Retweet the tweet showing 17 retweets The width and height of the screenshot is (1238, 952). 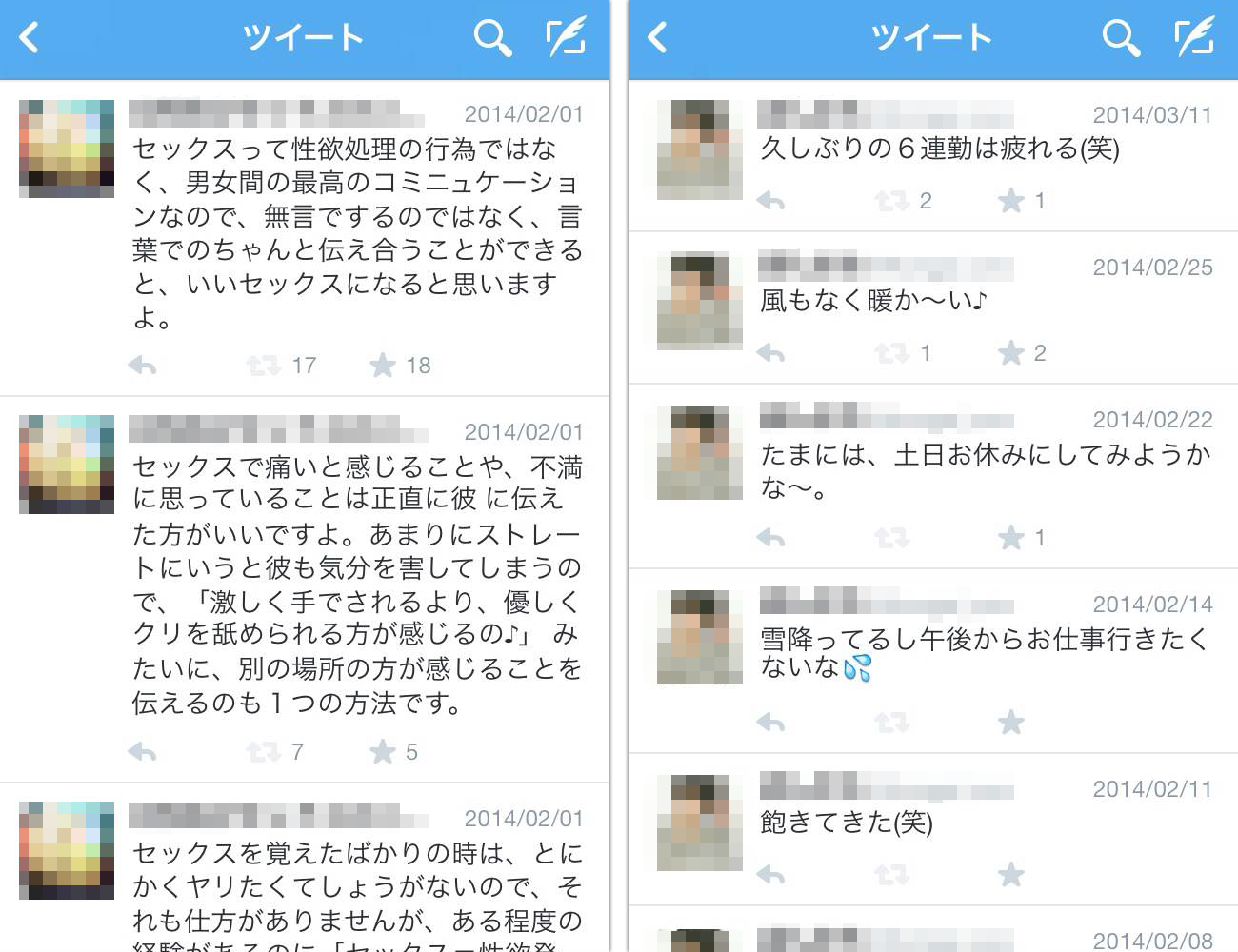point(263,365)
